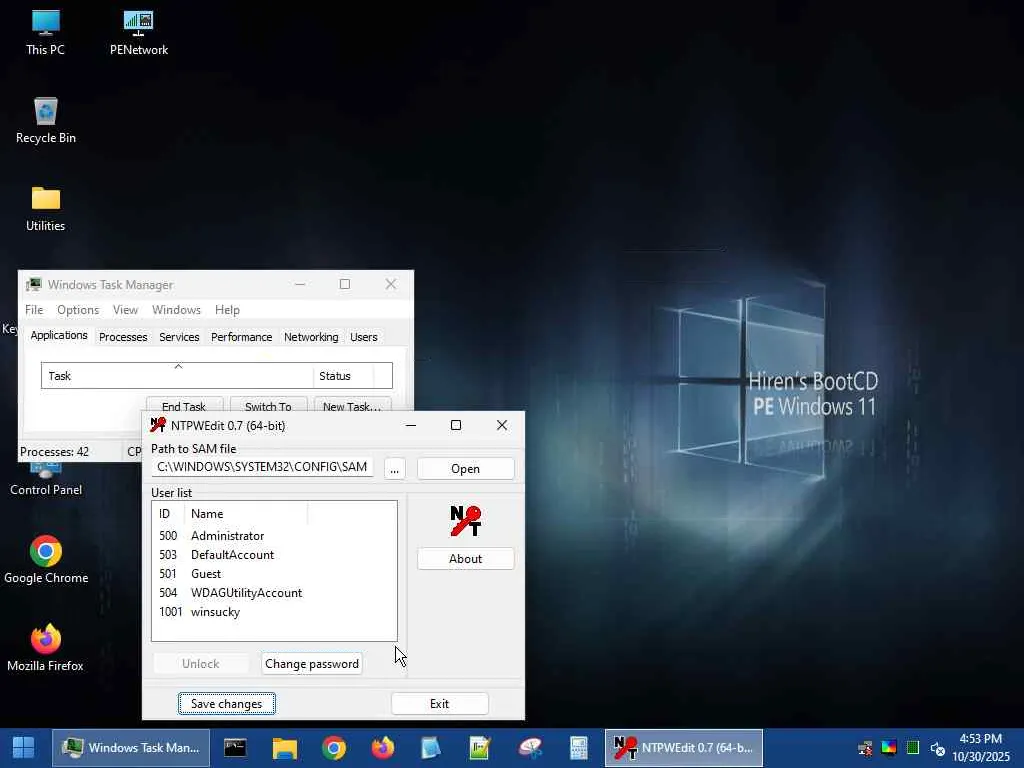Image resolution: width=1024 pixels, height=768 pixels.
Task: Open Firefox from the taskbar
Action: click(x=383, y=748)
